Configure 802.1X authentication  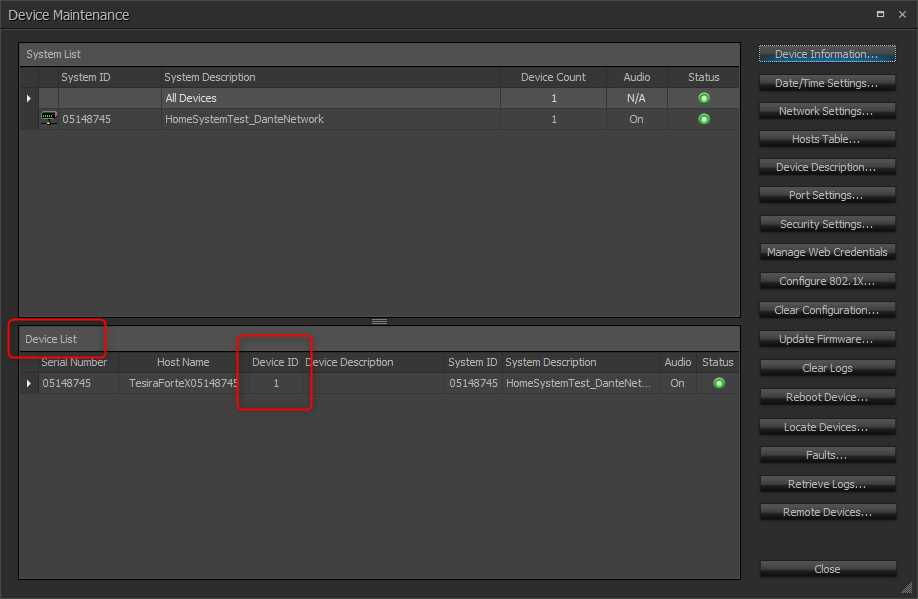(x=828, y=281)
